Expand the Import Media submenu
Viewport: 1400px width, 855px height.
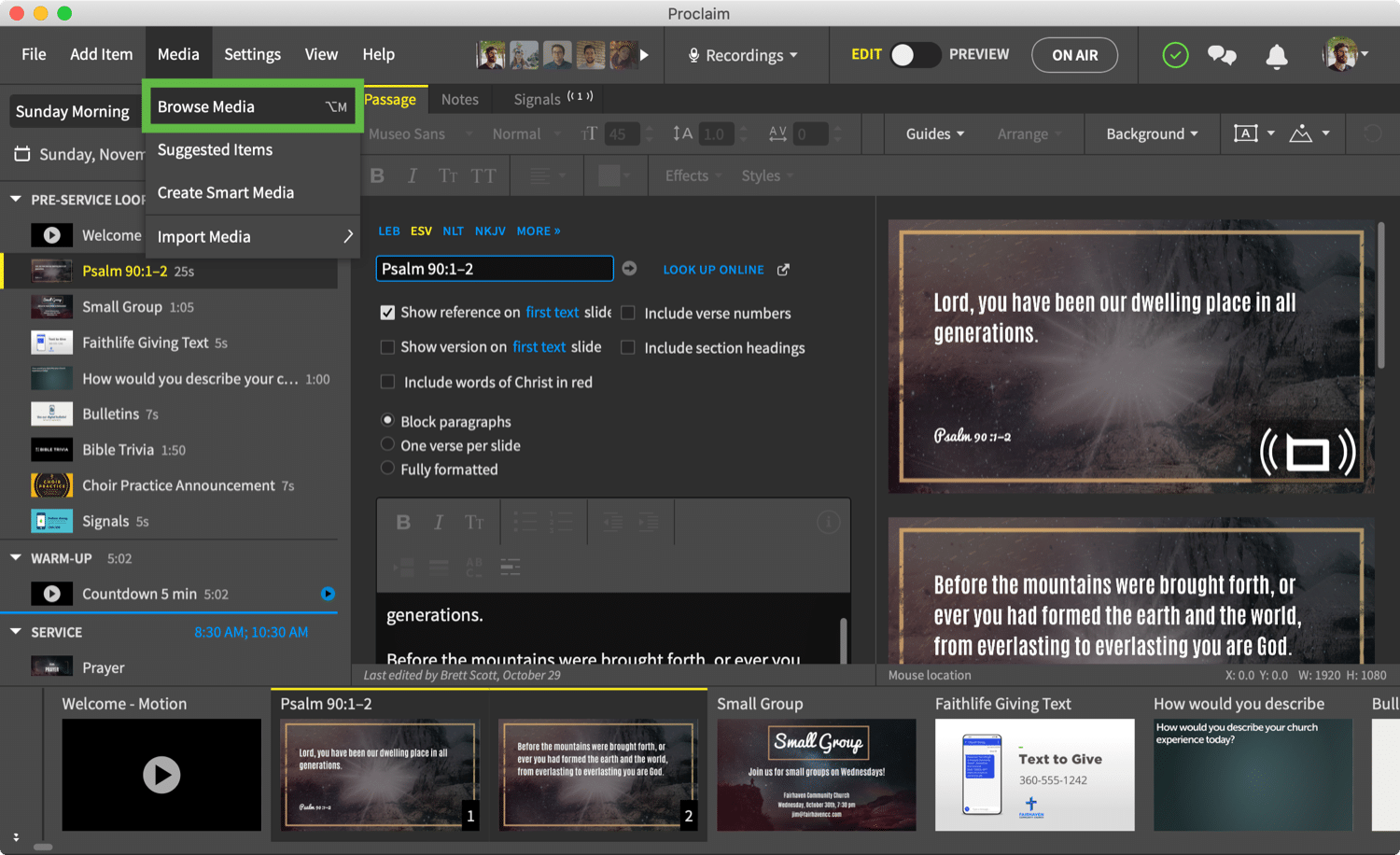tap(252, 236)
